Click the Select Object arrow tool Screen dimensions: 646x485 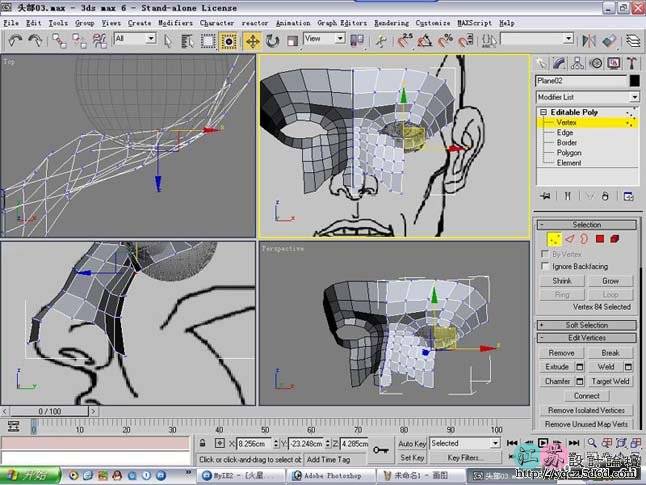pyautogui.click(x=167, y=40)
